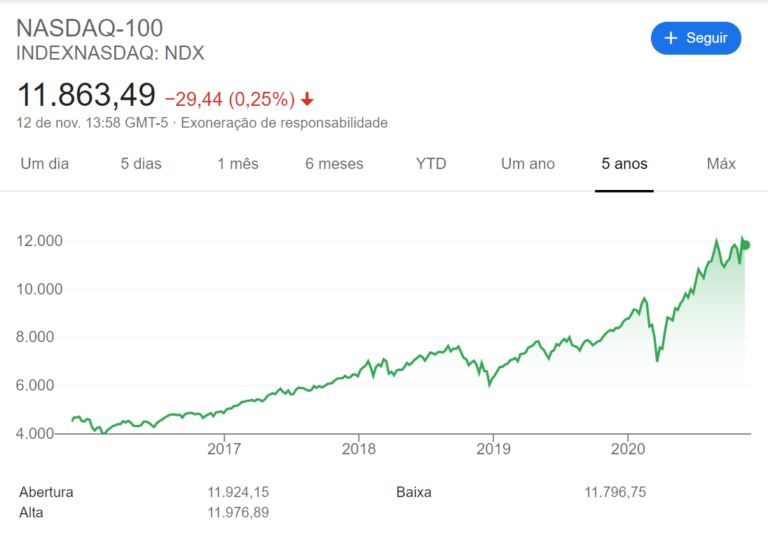Image resolution: width=768 pixels, height=537 pixels.
Task: Show the Máx chart range
Action: pyautogui.click(x=721, y=163)
